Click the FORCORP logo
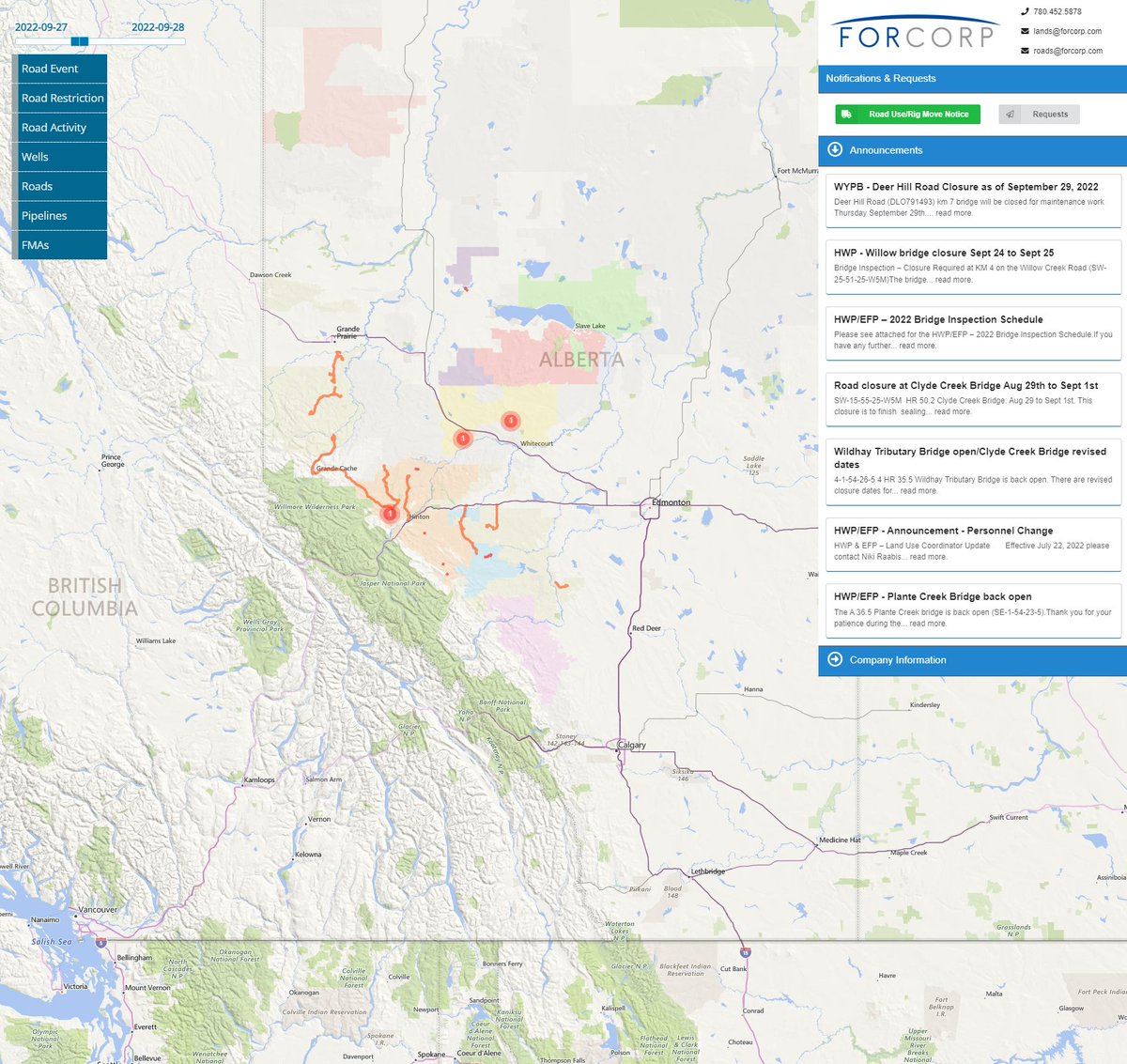 pos(917,33)
